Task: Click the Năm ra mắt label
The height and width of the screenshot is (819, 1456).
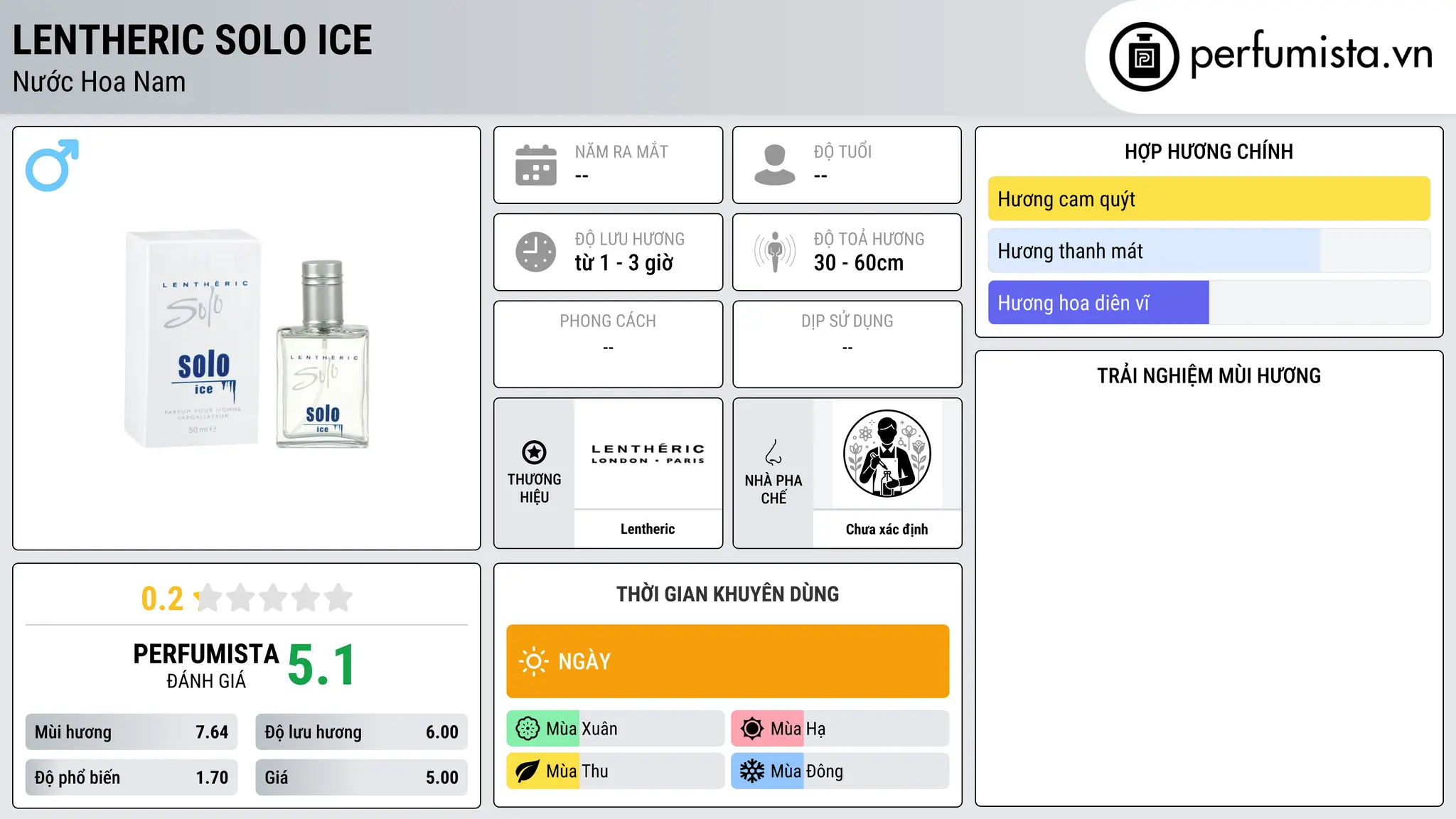Action: (621, 151)
